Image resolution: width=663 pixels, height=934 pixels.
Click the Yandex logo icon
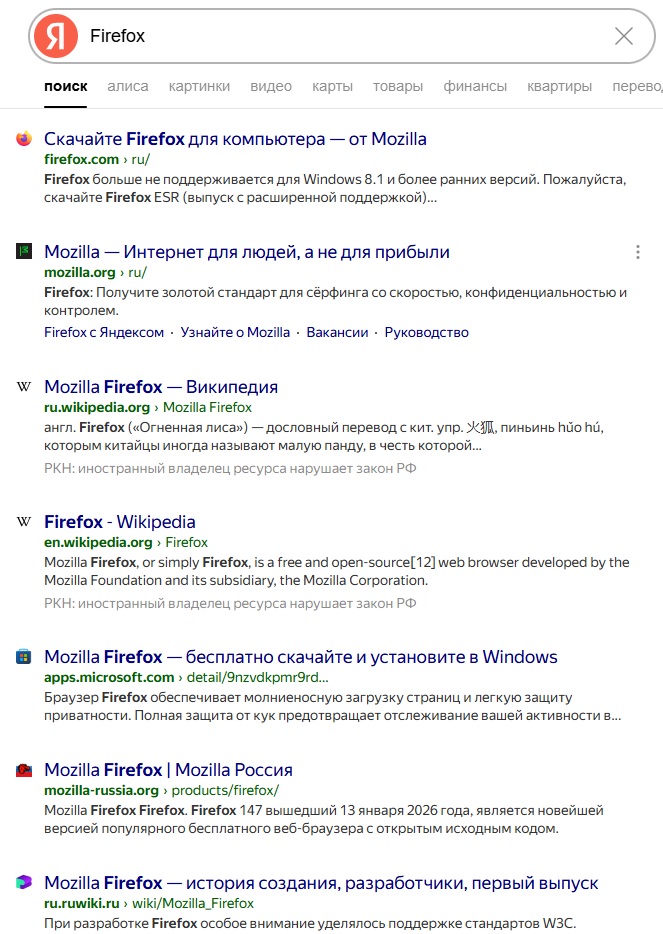point(56,36)
